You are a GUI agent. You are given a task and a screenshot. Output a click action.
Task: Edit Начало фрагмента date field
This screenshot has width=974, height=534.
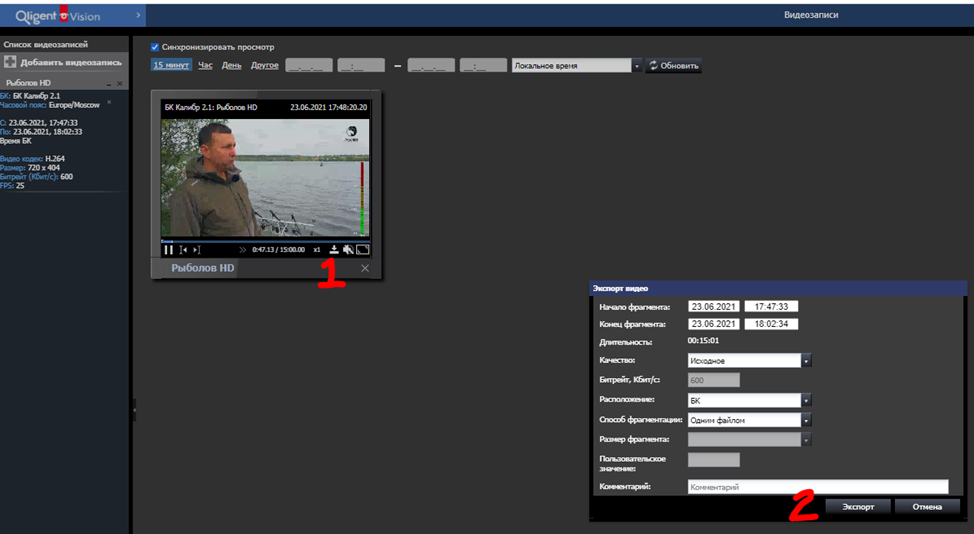point(714,307)
